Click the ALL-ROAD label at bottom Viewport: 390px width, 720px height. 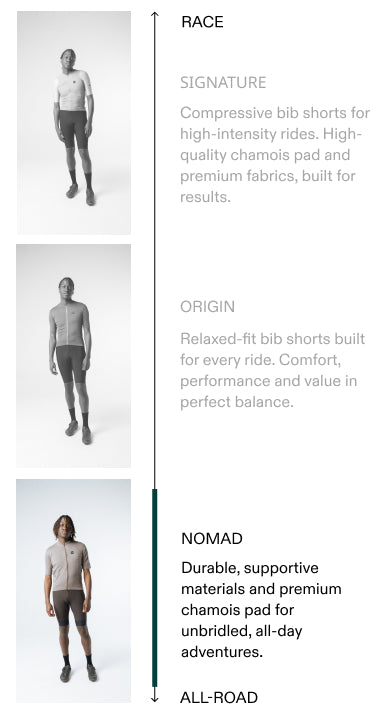coord(219,698)
